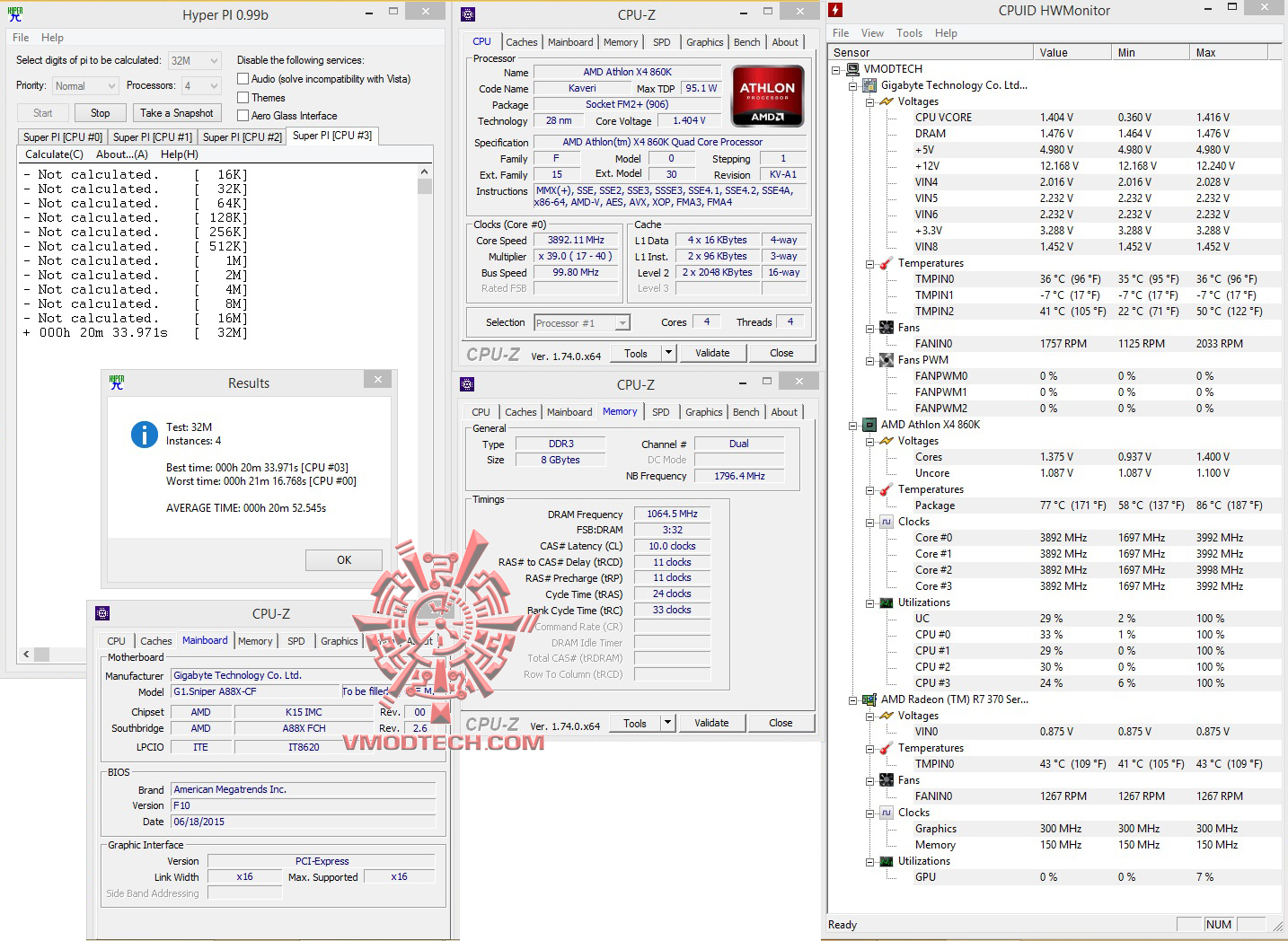This screenshot has width=1288, height=941.
Task: Collapse the CPU Clocks tree node
Action: tap(869, 522)
